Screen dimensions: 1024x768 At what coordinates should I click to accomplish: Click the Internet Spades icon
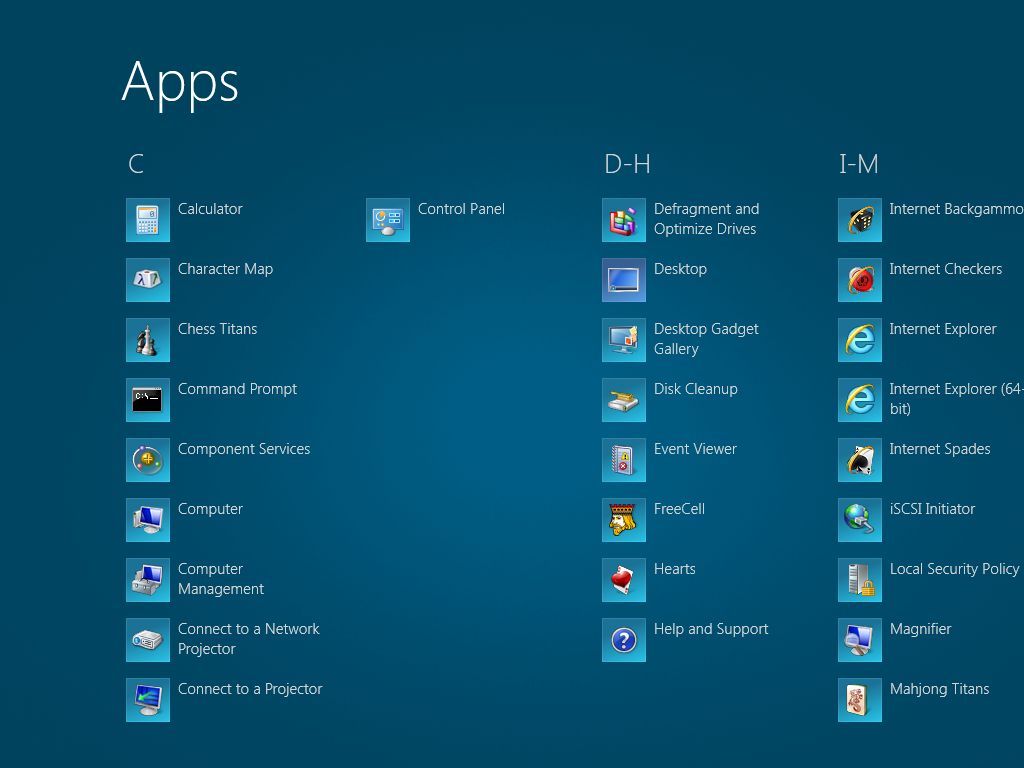(x=860, y=460)
